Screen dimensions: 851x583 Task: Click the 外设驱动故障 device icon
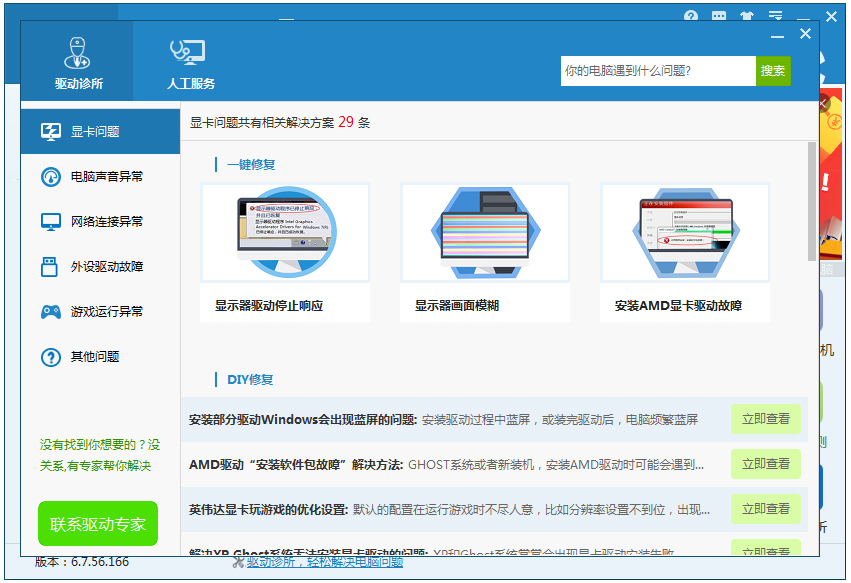pyautogui.click(x=49, y=267)
